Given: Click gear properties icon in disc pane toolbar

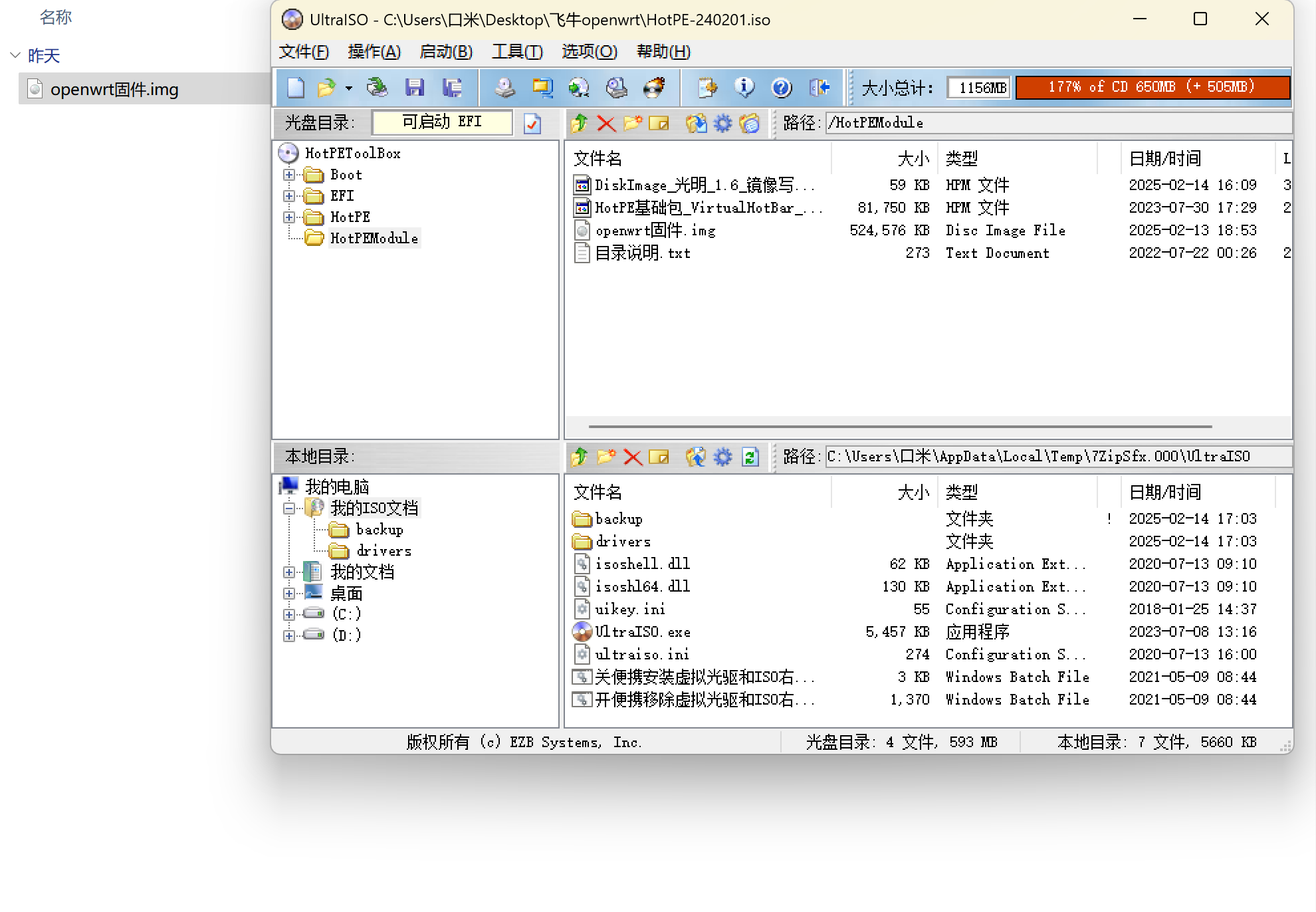Looking at the screenshot, I should point(722,123).
